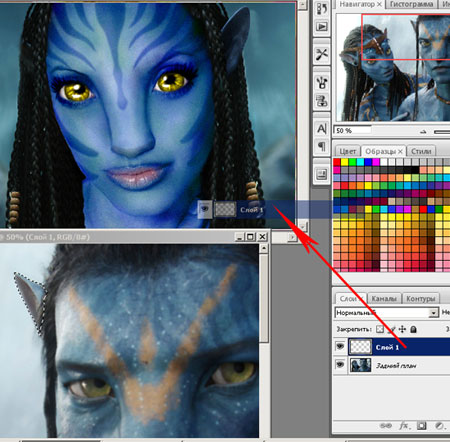
Task: Pick the red swatch
Action: tap(337, 162)
